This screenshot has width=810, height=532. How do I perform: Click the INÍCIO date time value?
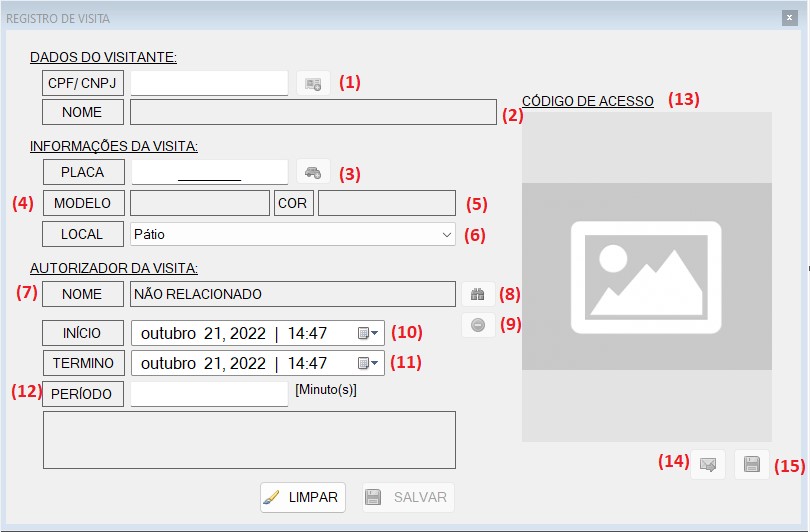point(233,333)
